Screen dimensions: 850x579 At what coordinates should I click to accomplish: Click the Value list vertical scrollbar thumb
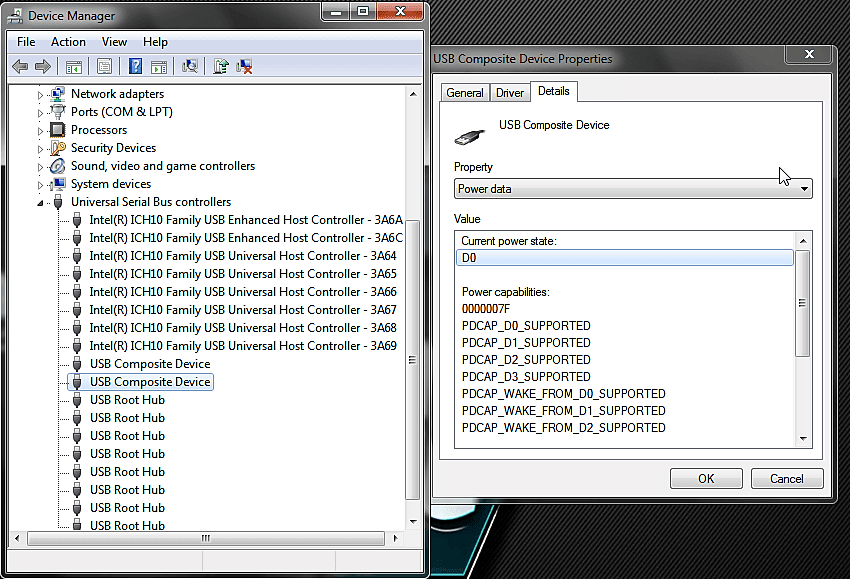tap(803, 303)
